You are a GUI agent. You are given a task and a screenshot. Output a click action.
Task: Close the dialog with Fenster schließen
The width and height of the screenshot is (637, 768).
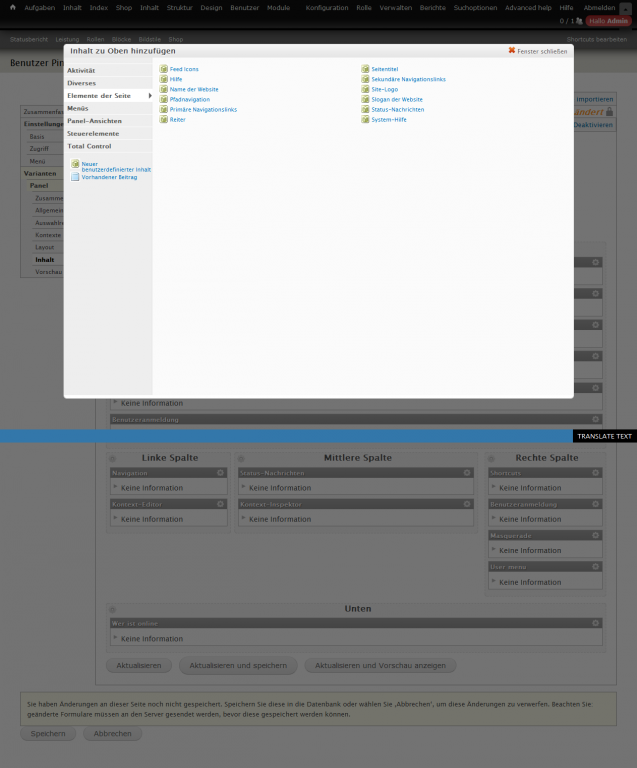pos(537,50)
